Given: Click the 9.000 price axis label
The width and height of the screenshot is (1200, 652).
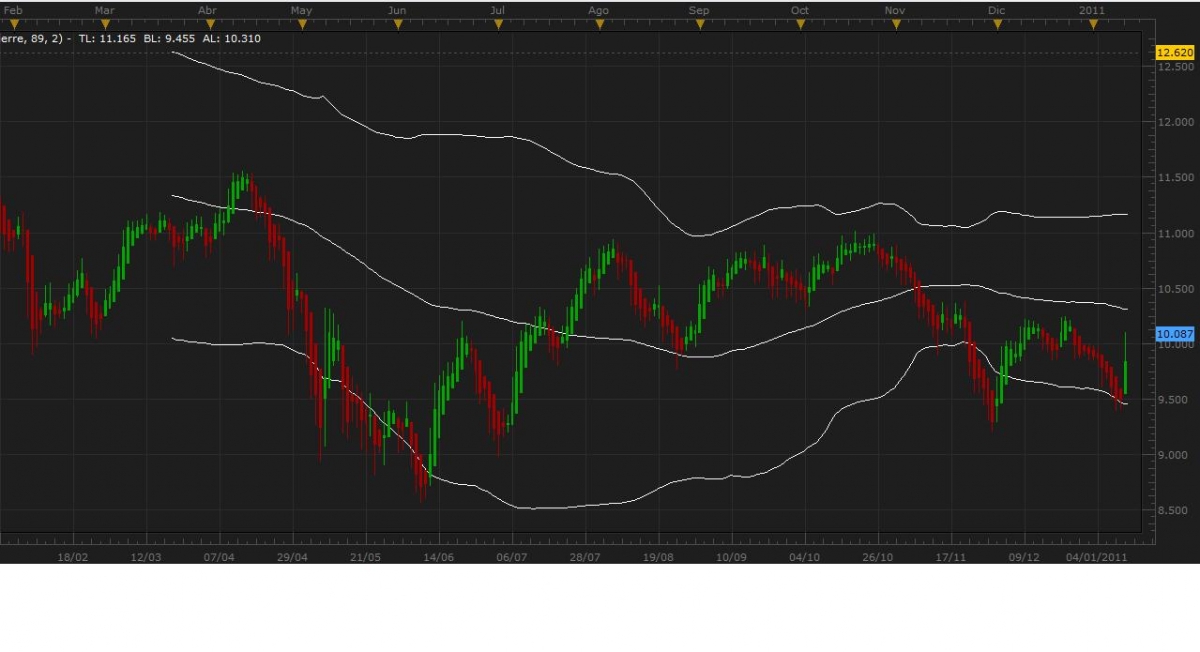Looking at the screenshot, I should tap(1174, 455).
